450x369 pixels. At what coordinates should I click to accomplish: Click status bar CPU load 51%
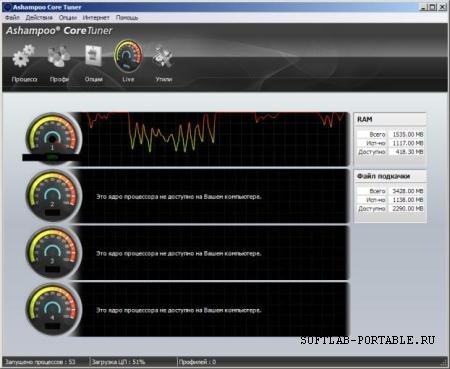pyautogui.click(x=118, y=362)
